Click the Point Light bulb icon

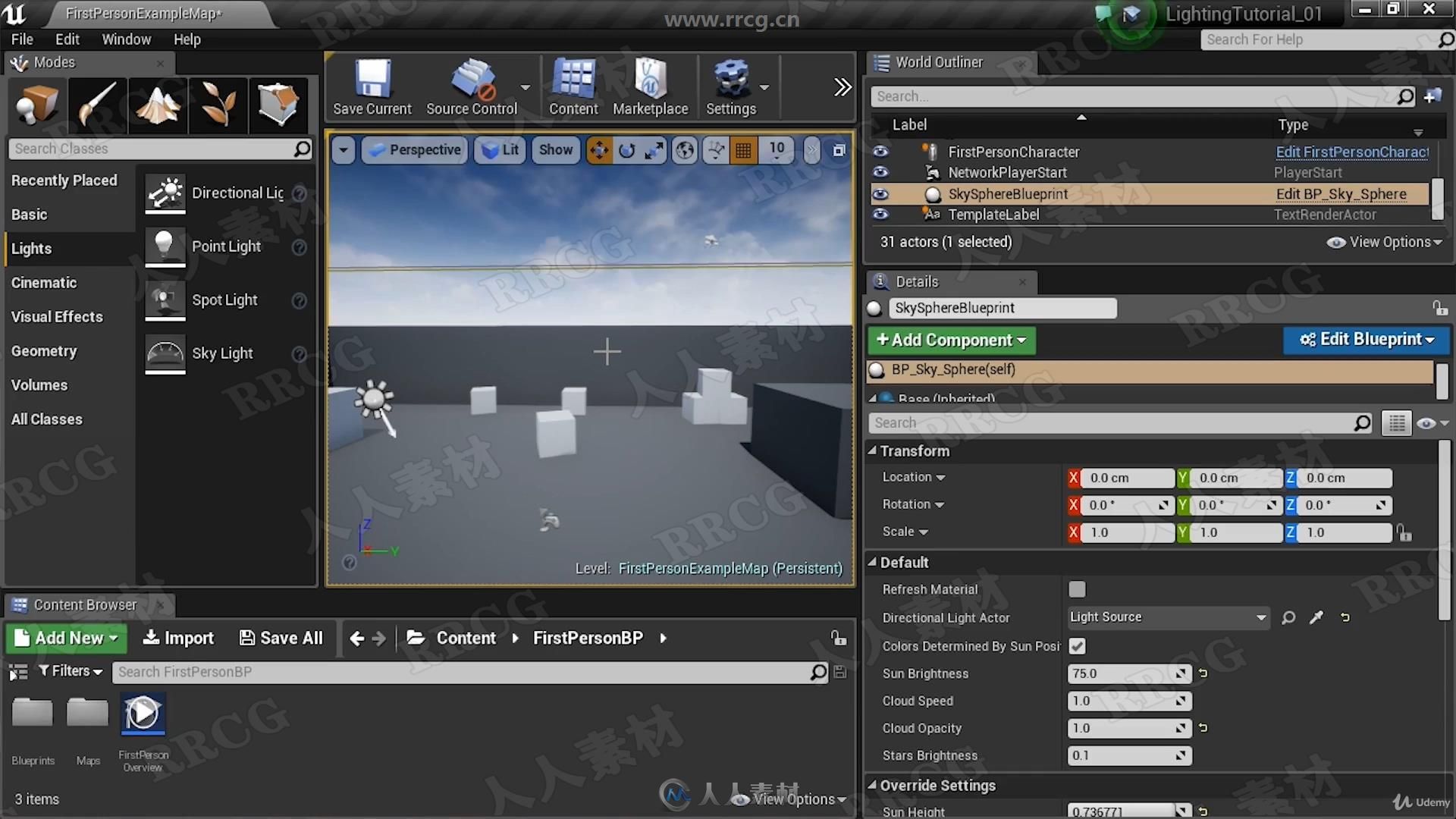click(x=165, y=246)
